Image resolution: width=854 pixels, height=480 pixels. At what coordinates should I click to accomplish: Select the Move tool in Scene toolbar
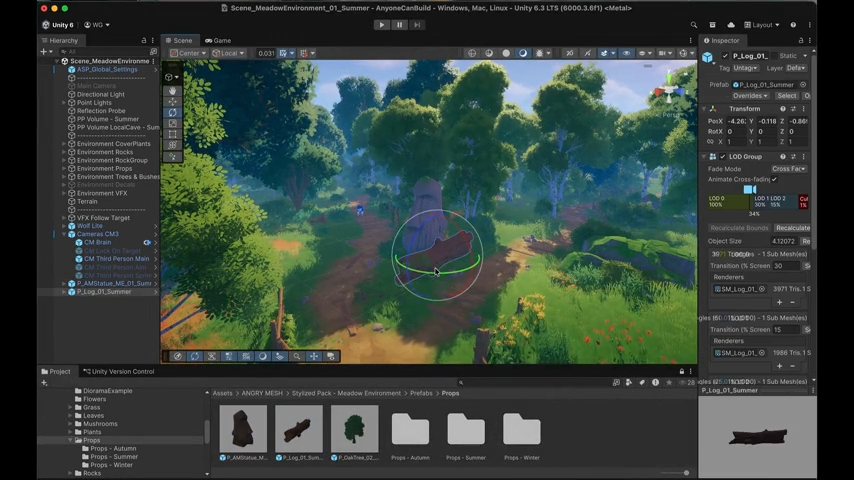click(x=173, y=101)
